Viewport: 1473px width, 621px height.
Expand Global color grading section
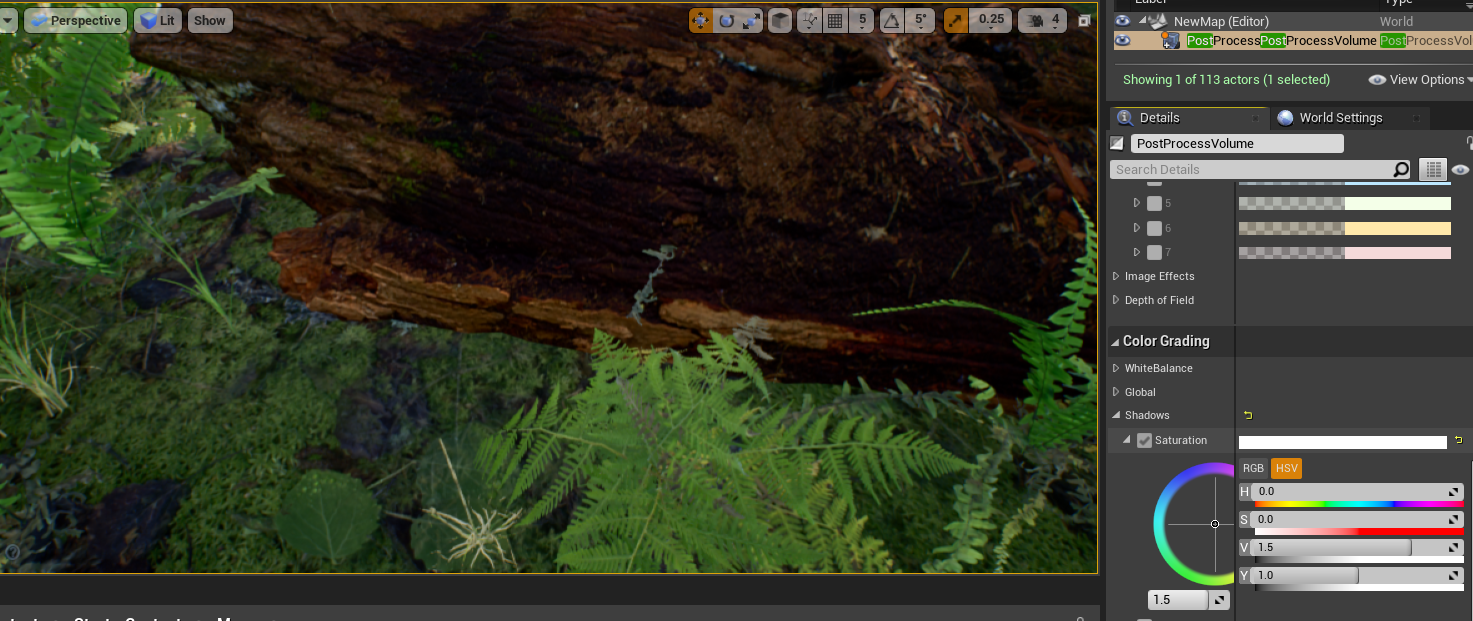[1117, 392]
